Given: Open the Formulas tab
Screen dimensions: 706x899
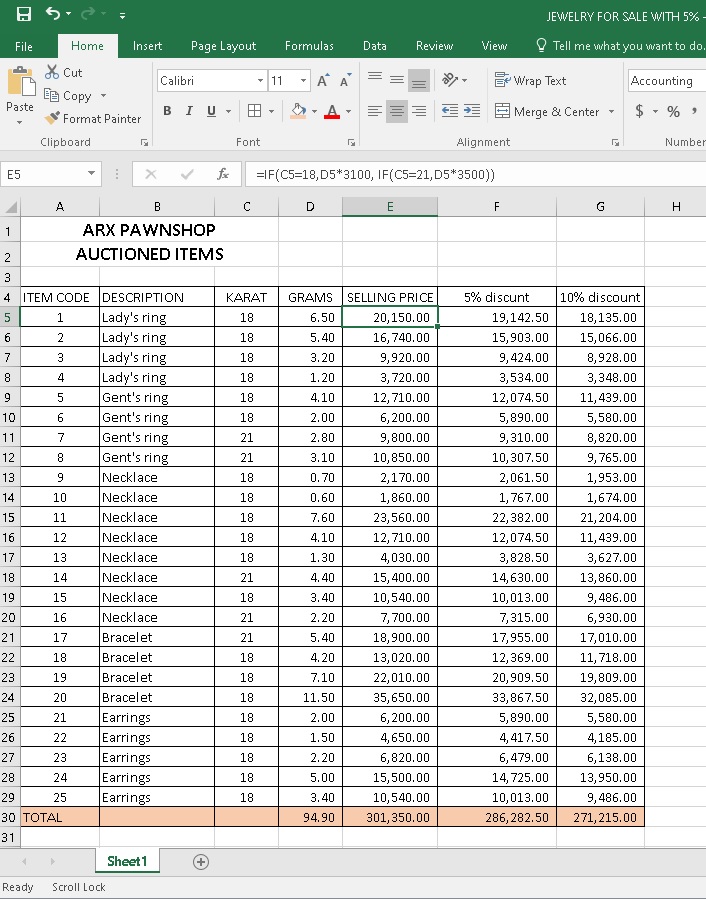Looking at the screenshot, I should pyautogui.click(x=309, y=46).
